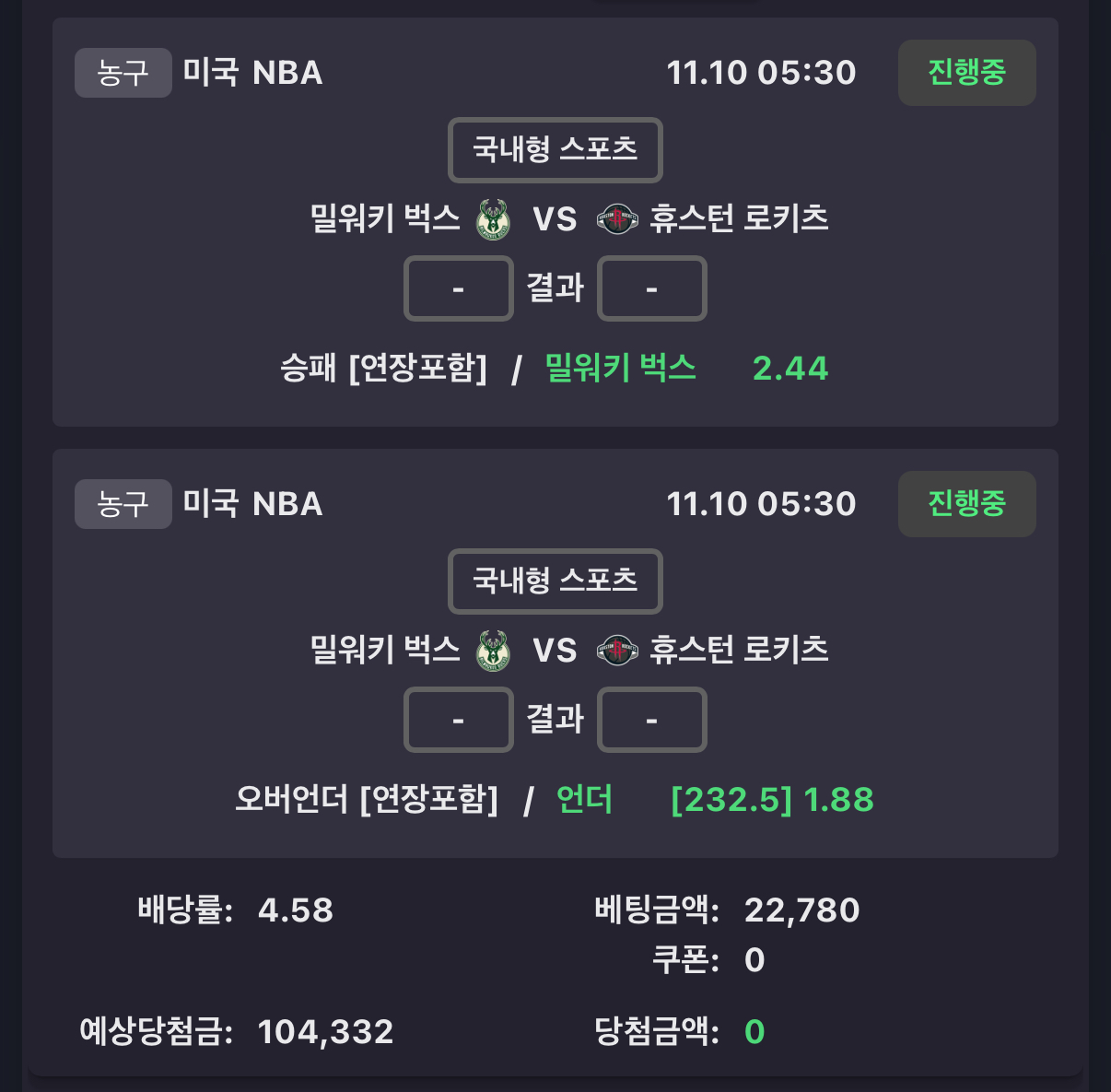This screenshot has width=1111, height=1092.
Task: Click the Houston Rockets logo in the 승패 bet card
Action: pyautogui.click(x=617, y=219)
